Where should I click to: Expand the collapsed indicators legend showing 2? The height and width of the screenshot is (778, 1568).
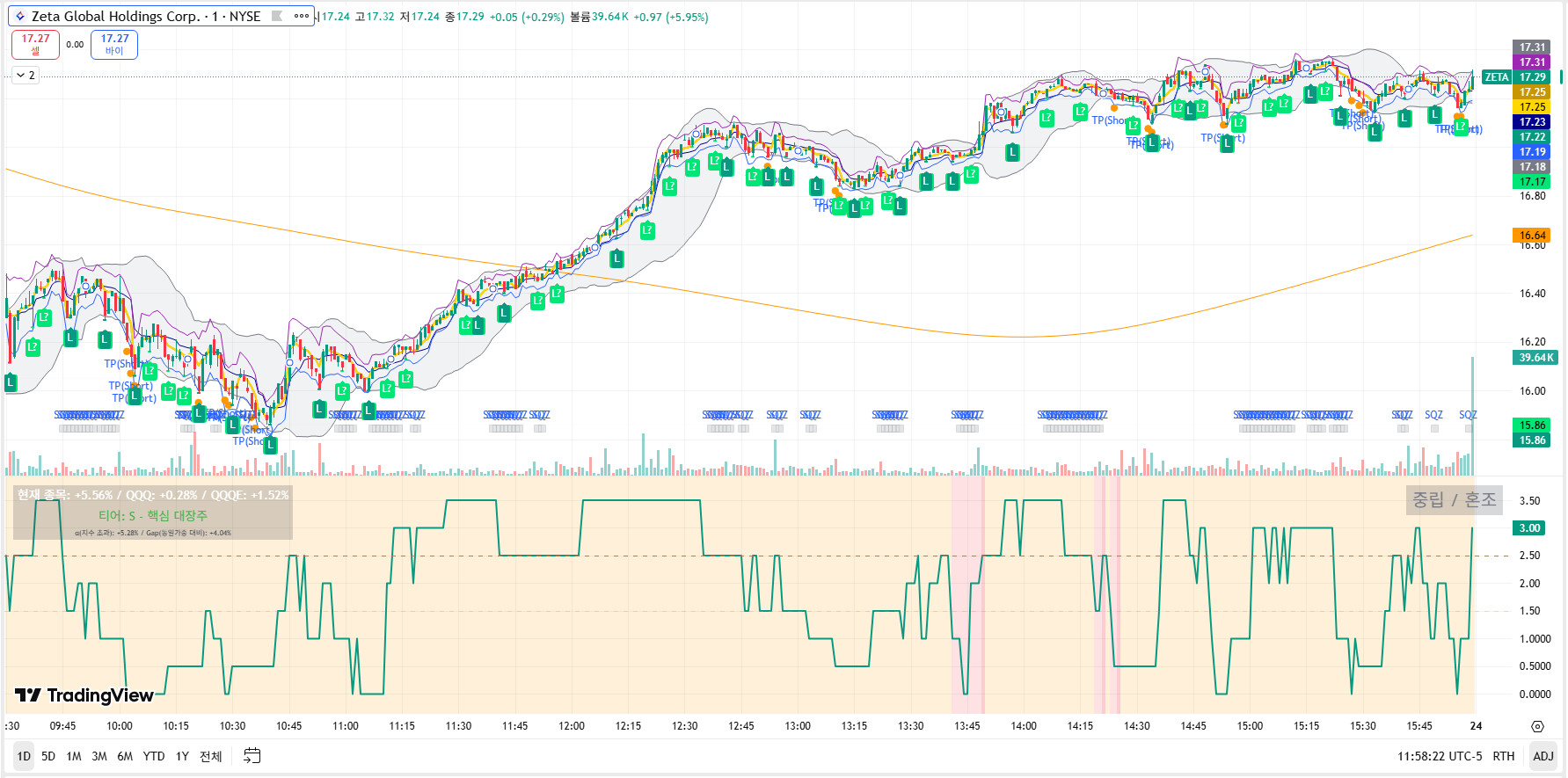click(26, 76)
